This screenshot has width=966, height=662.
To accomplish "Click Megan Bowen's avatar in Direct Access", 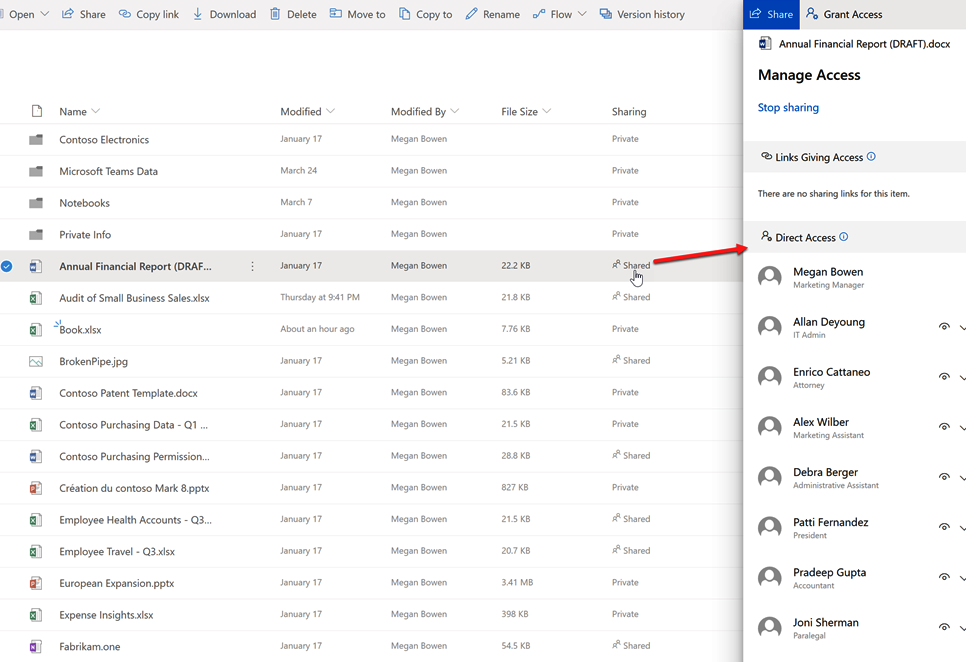I will pos(769,277).
